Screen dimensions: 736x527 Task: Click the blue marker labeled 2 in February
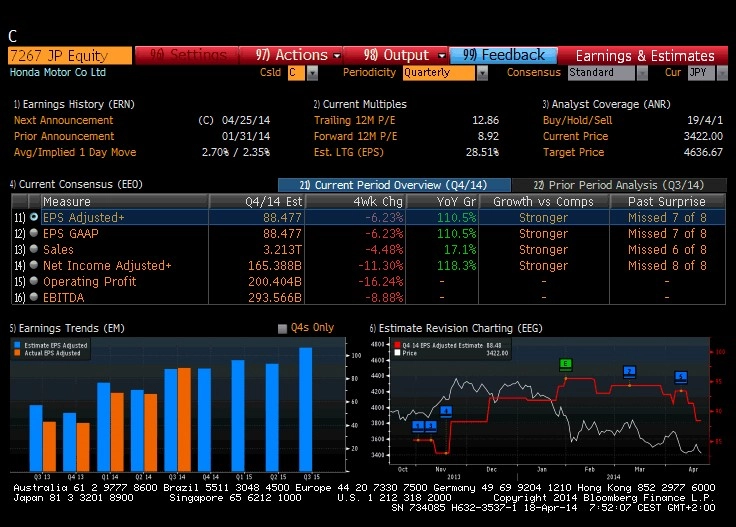tap(629, 372)
